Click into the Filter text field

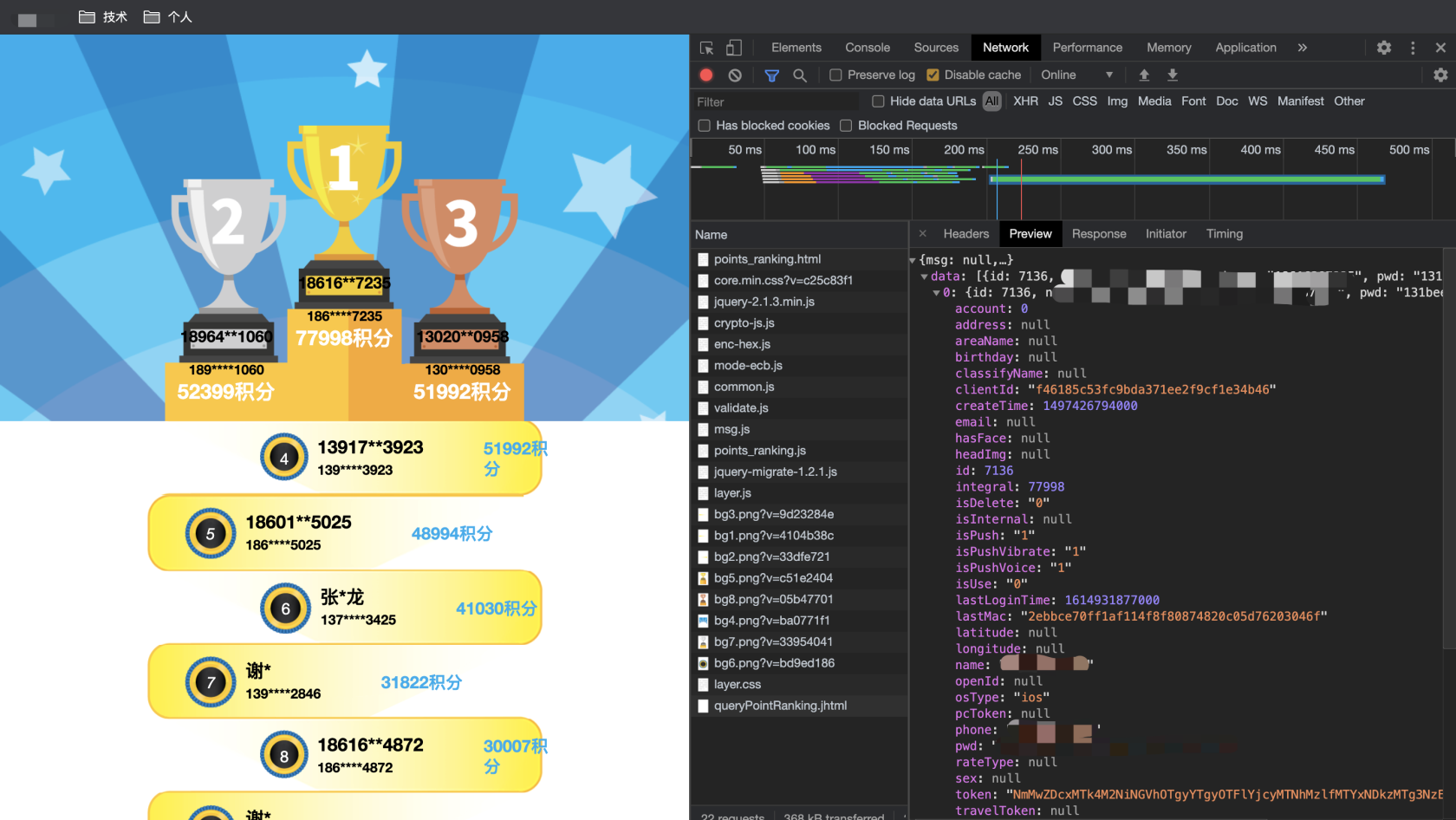click(x=776, y=102)
